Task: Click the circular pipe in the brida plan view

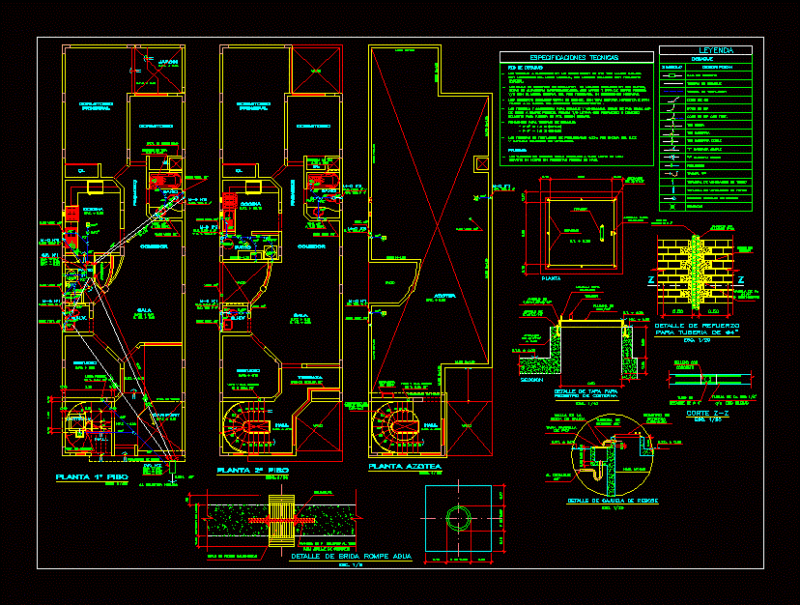Action: (458, 518)
